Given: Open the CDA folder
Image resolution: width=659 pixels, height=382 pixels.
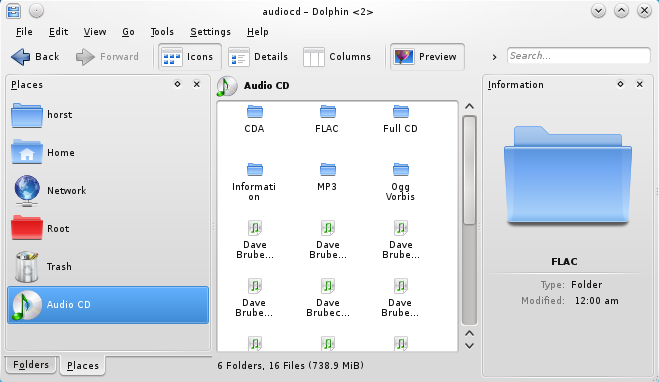Looking at the screenshot, I should [x=255, y=119].
